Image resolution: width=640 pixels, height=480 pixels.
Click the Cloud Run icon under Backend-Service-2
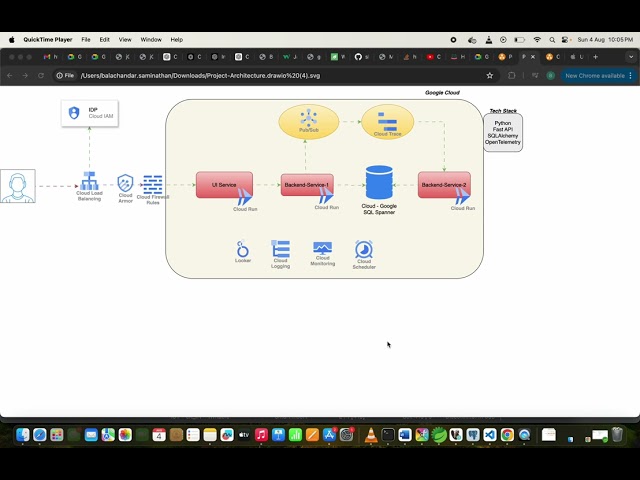[x=462, y=196]
